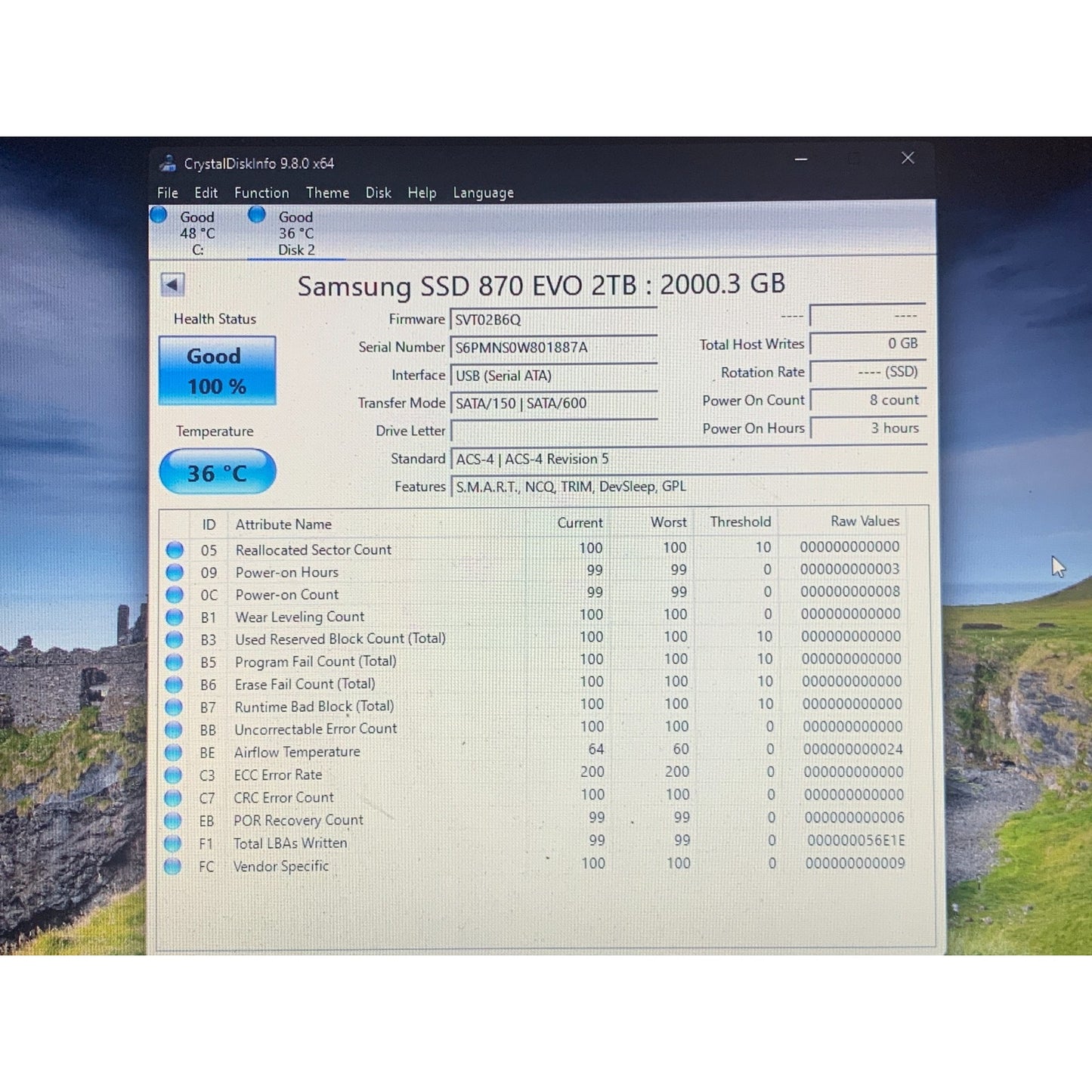Click the Power On Count value 8 count
1092x1092 pixels.
click(868, 400)
